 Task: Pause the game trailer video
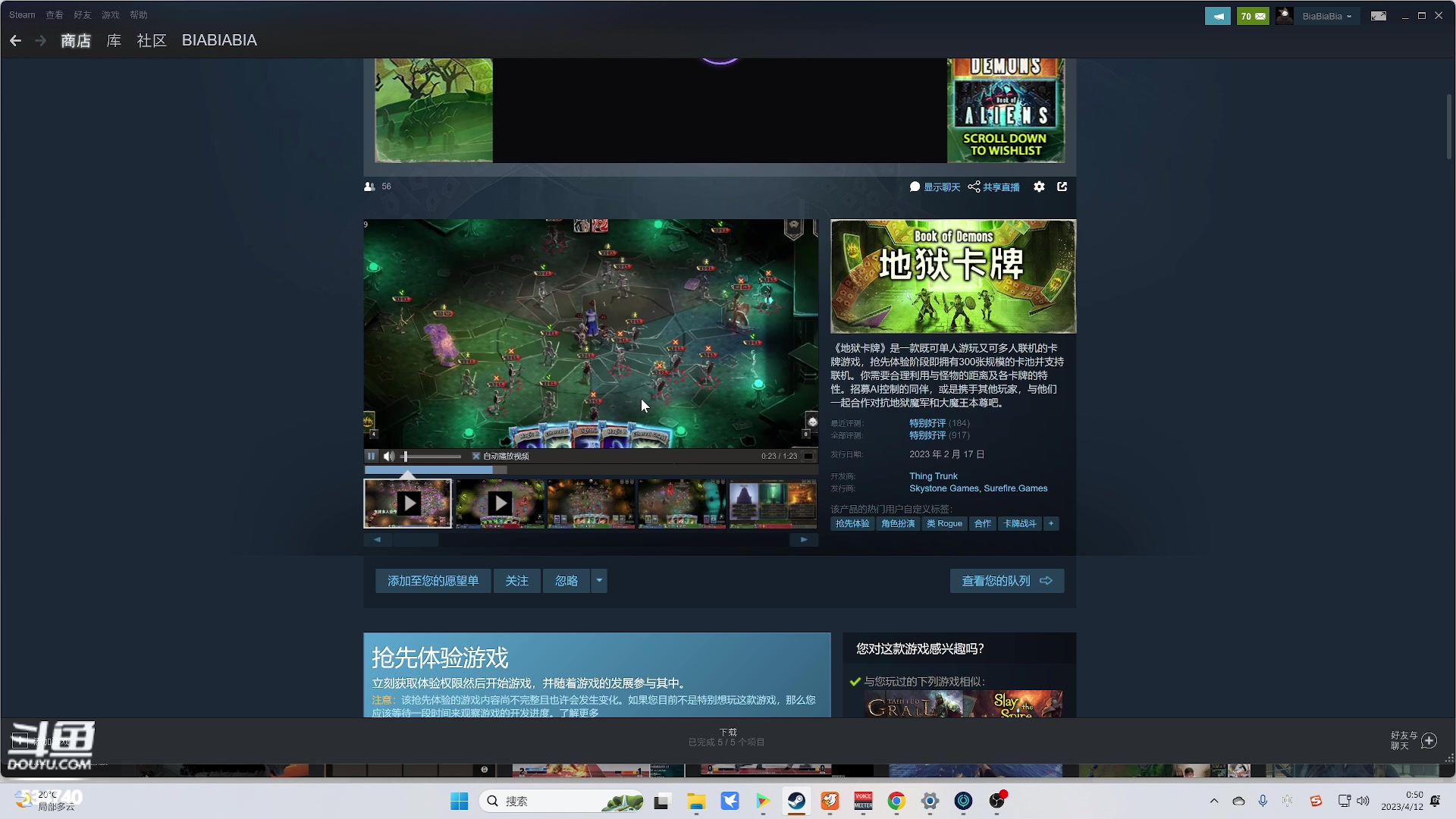pos(371,457)
